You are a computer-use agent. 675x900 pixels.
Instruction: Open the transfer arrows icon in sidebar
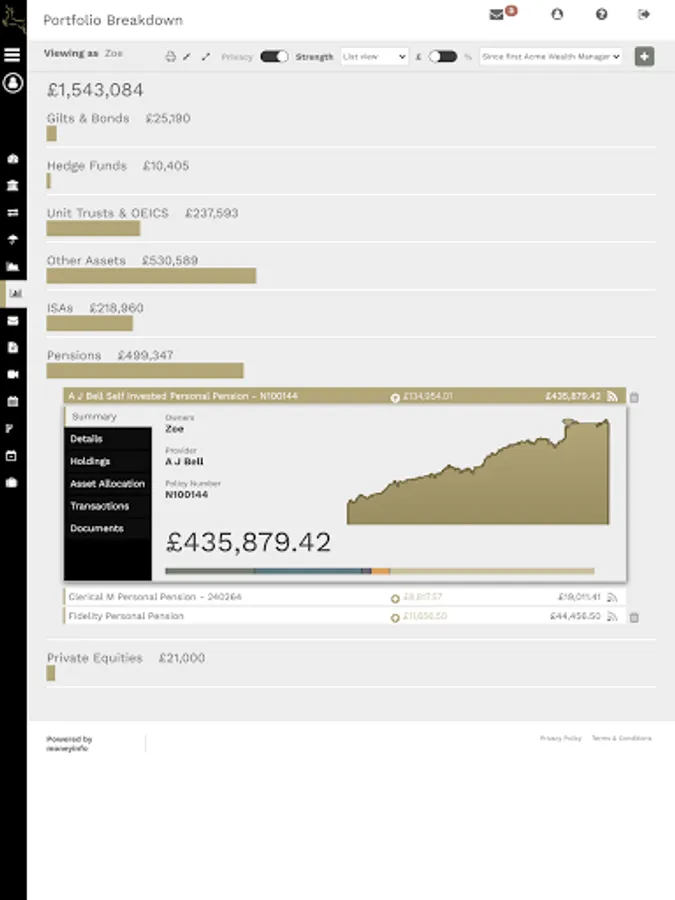(x=13, y=212)
